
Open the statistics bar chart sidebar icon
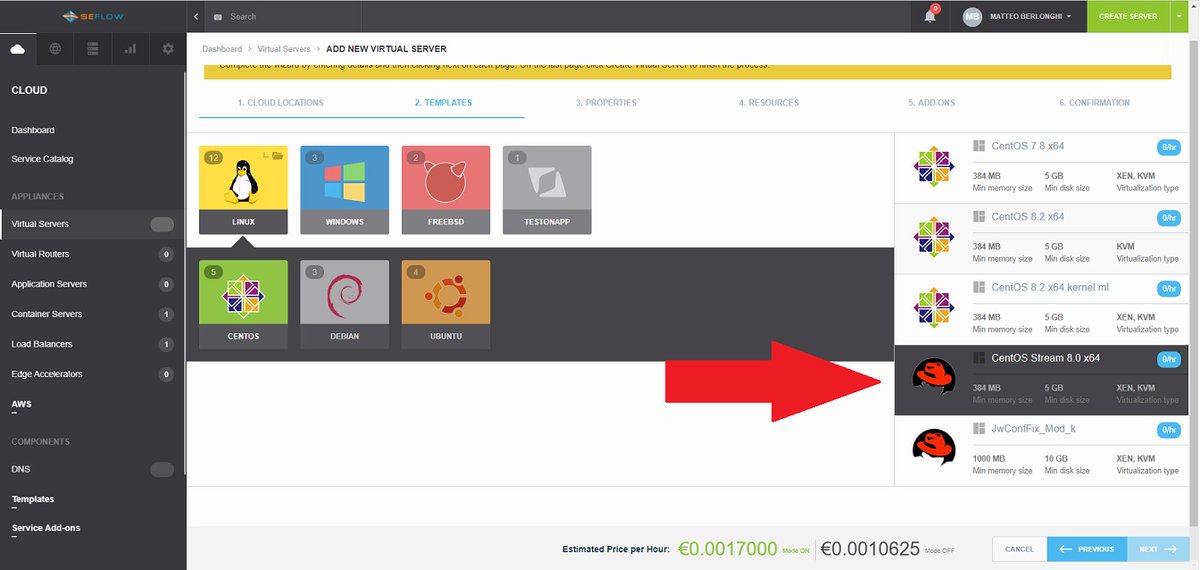pyautogui.click(x=130, y=48)
